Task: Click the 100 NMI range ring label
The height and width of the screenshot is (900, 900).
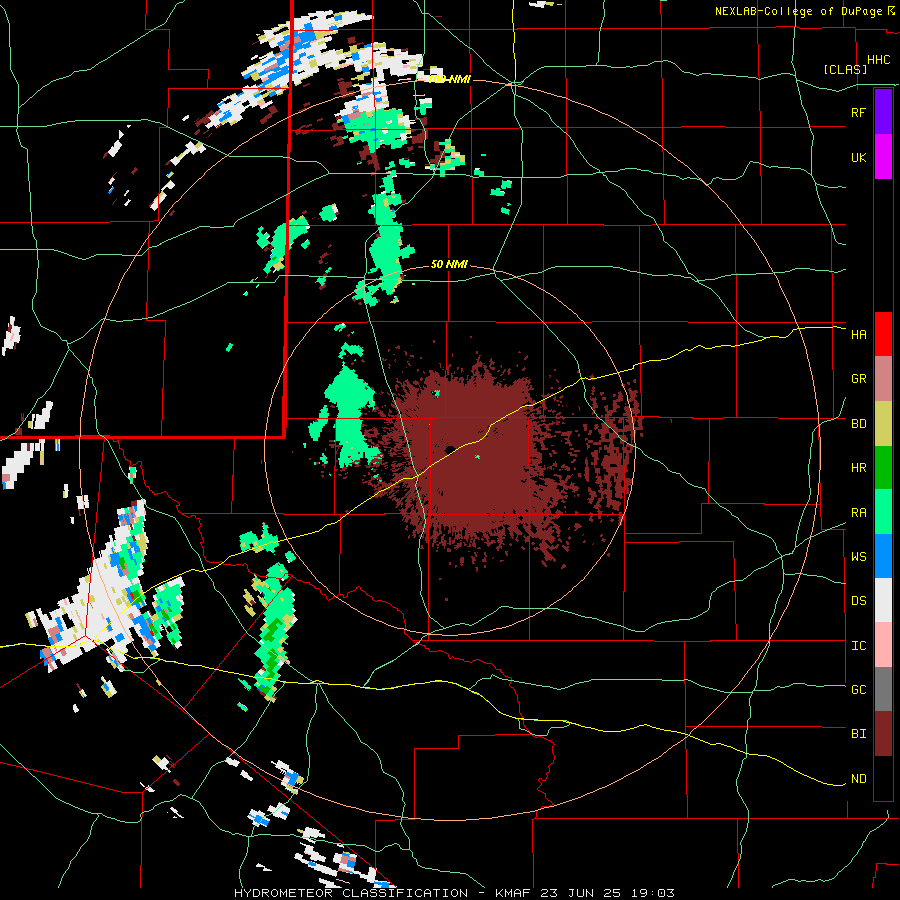Action: [450, 79]
